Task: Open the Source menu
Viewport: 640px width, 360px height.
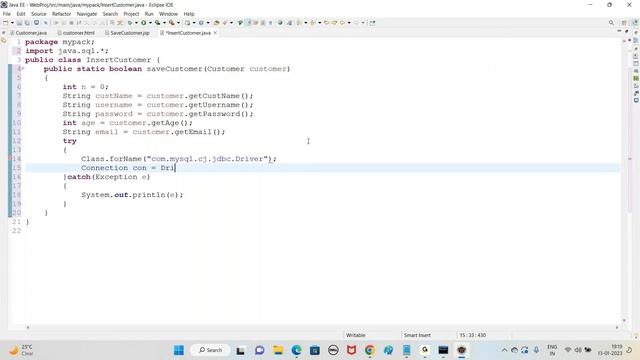Action: click(x=39, y=14)
